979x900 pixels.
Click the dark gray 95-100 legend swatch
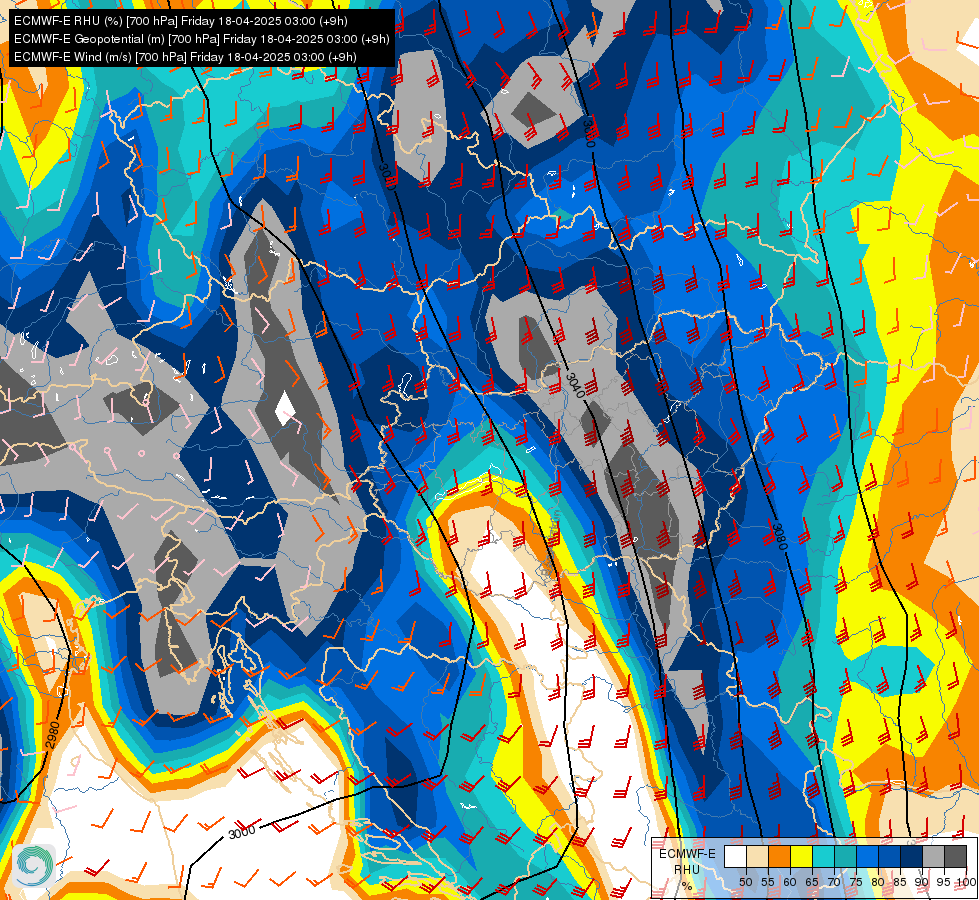coord(955,856)
